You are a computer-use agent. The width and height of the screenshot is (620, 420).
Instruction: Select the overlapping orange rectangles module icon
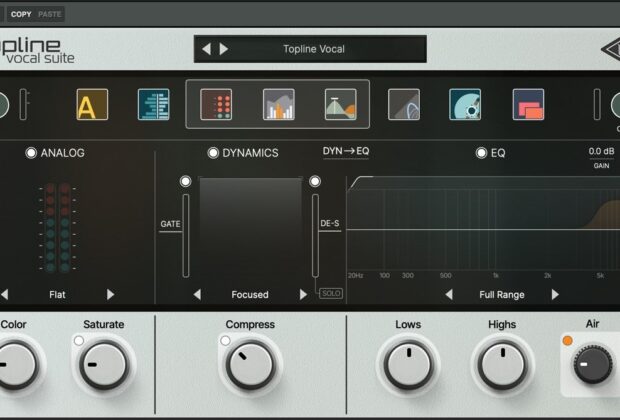(528, 104)
